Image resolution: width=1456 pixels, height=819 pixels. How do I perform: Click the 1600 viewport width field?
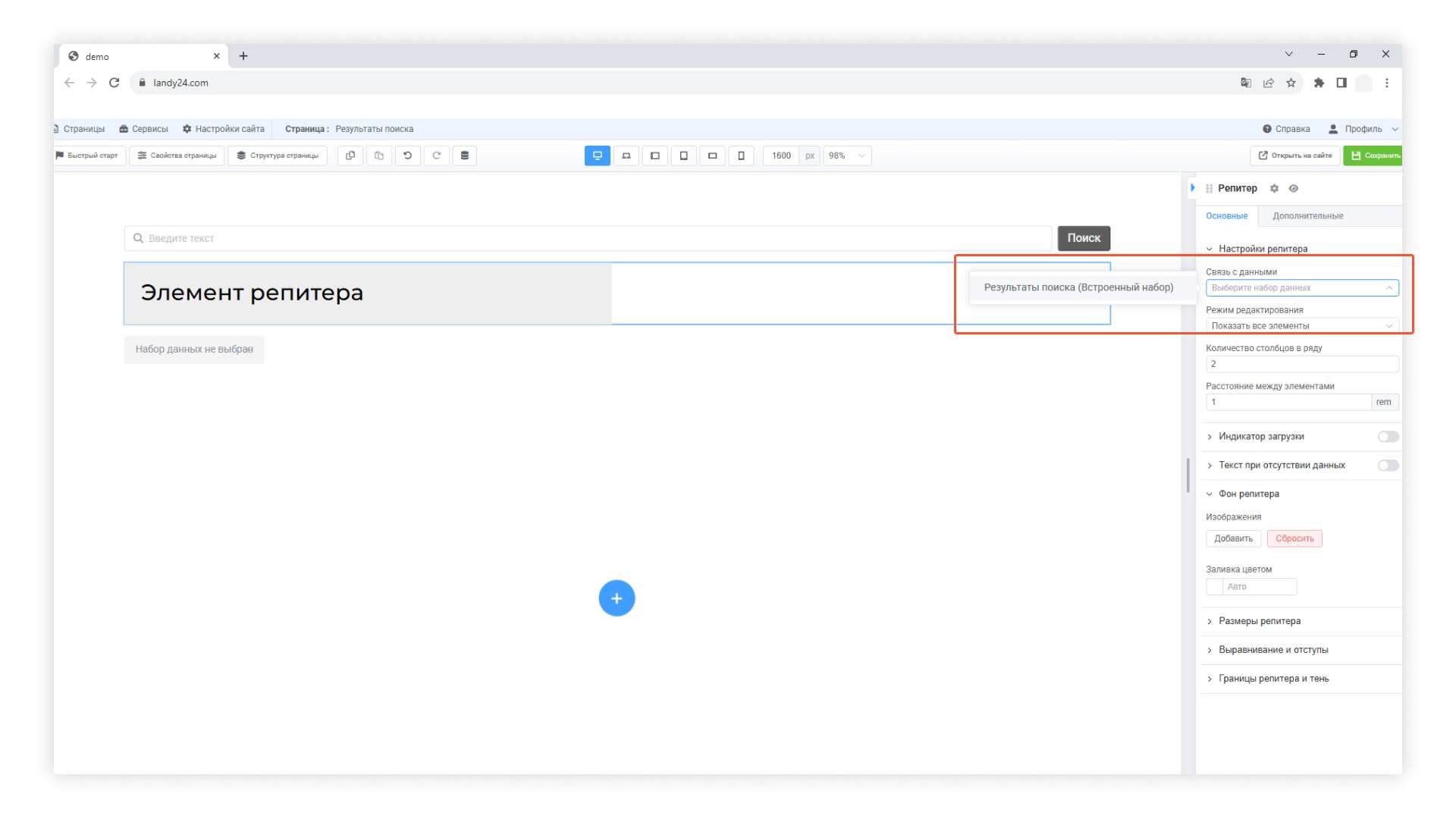[781, 155]
